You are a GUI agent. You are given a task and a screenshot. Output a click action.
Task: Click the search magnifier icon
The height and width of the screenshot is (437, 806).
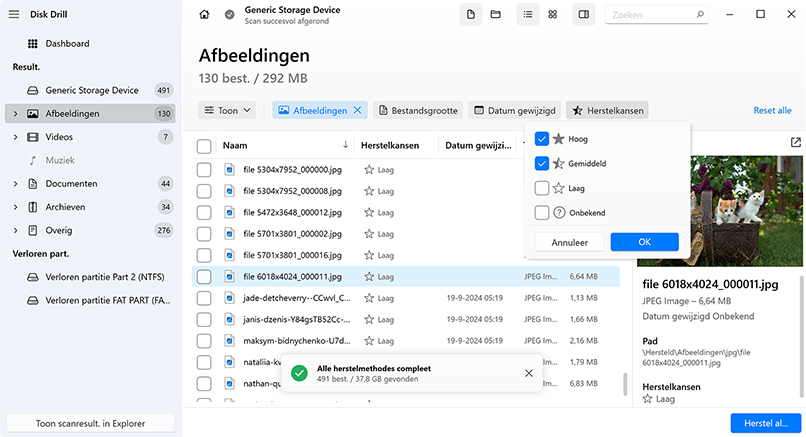(x=700, y=14)
